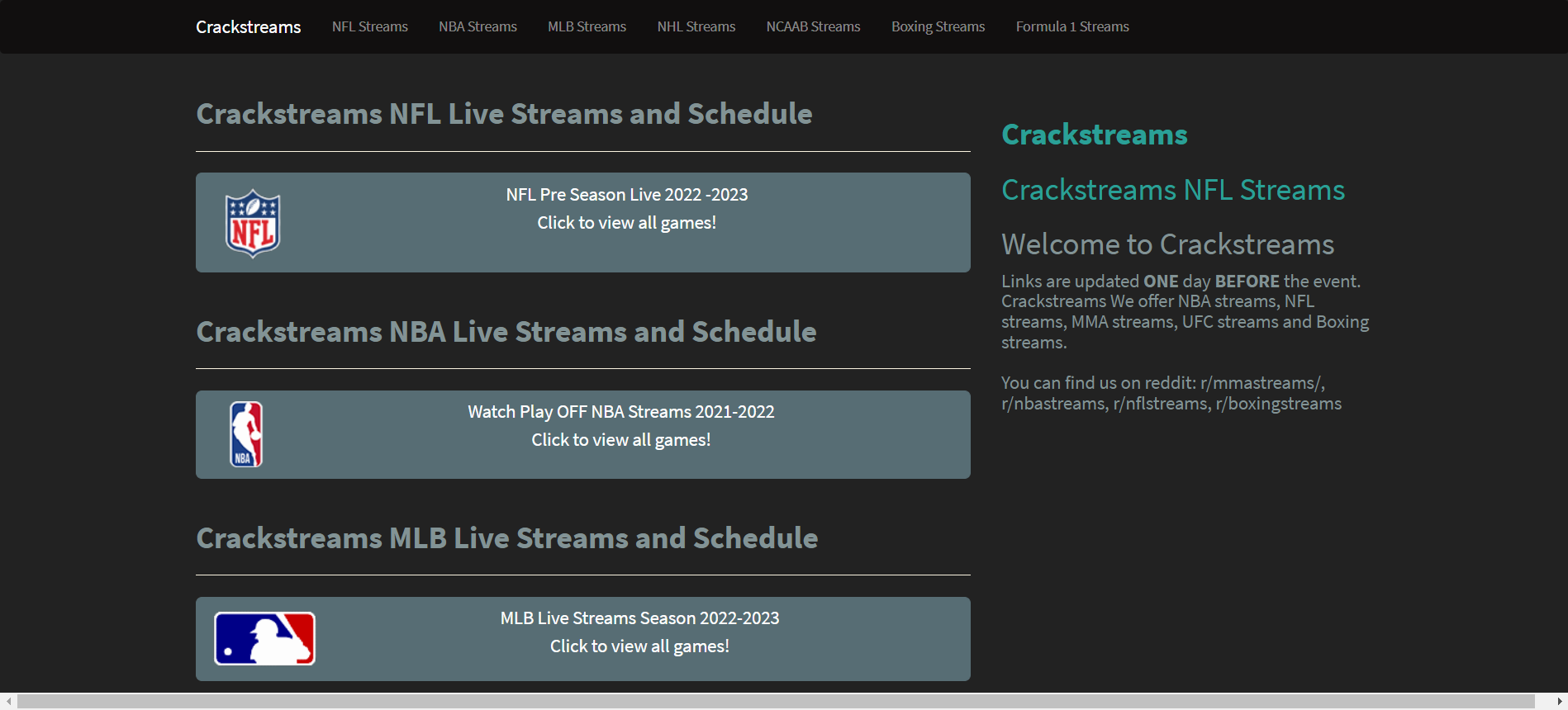1568x710 pixels.
Task: Click 'Links are updated ONE day BEFORE' text
Action: click(x=1140, y=282)
